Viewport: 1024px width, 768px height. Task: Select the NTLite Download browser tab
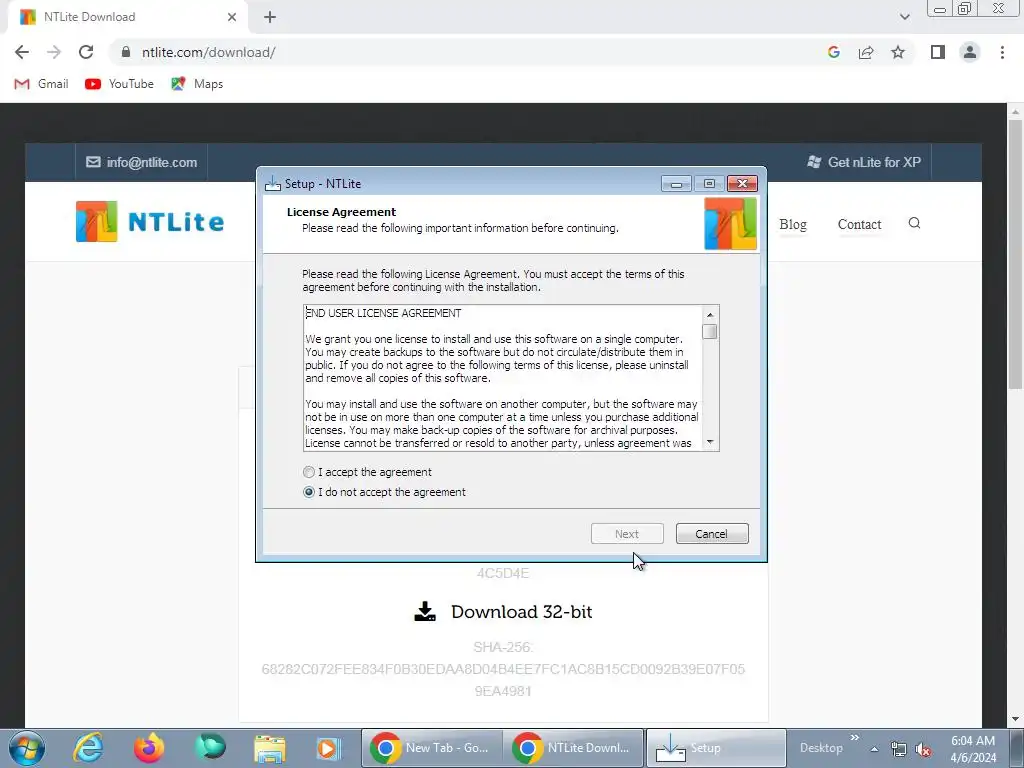(x=127, y=17)
